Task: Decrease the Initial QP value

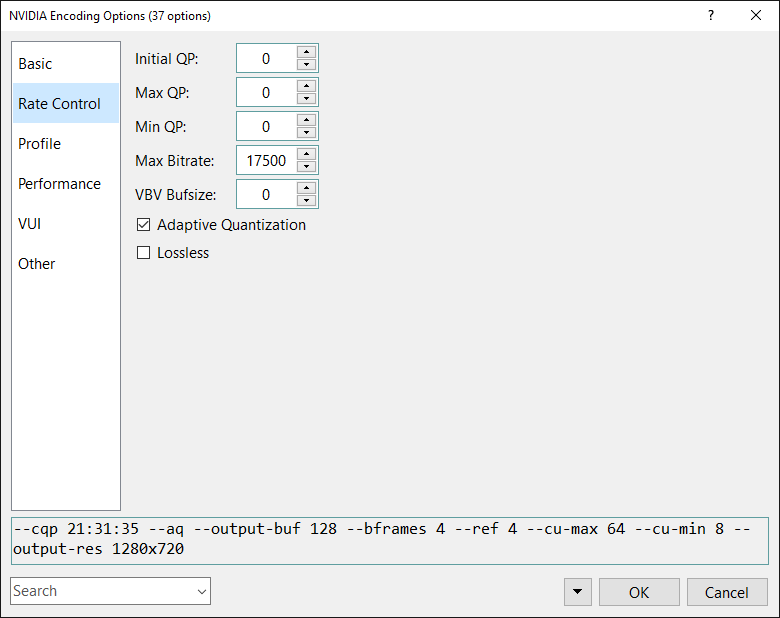Action: (x=306, y=64)
